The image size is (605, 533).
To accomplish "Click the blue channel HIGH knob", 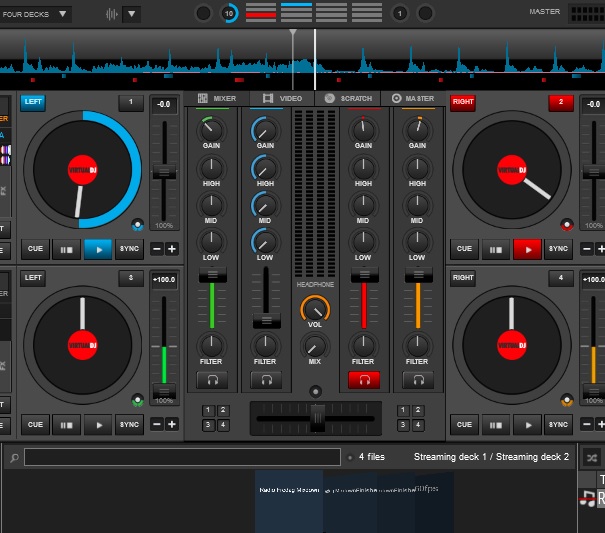I will click(x=265, y=168).
